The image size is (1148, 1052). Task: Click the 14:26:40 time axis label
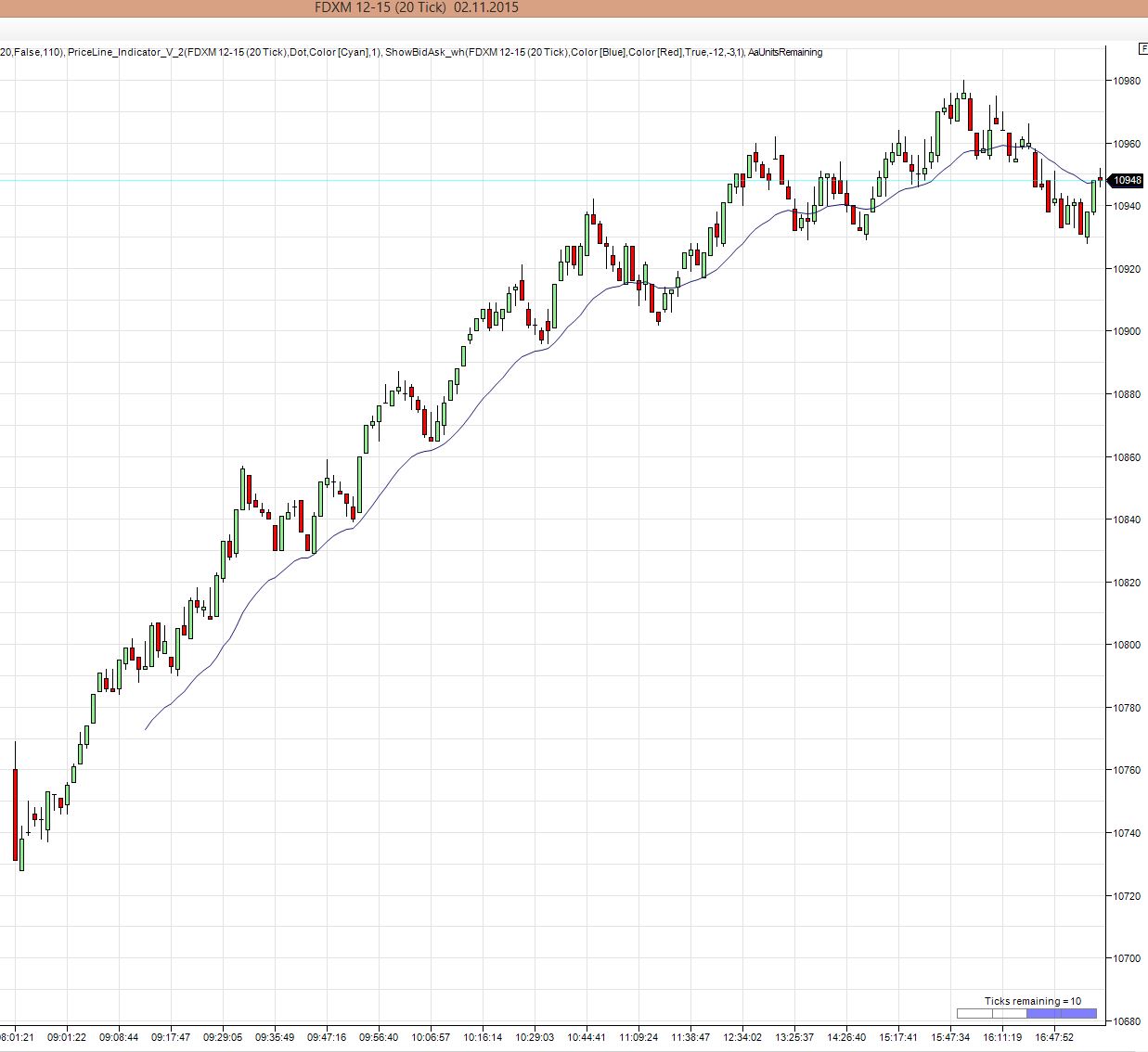pos(846,1037)
